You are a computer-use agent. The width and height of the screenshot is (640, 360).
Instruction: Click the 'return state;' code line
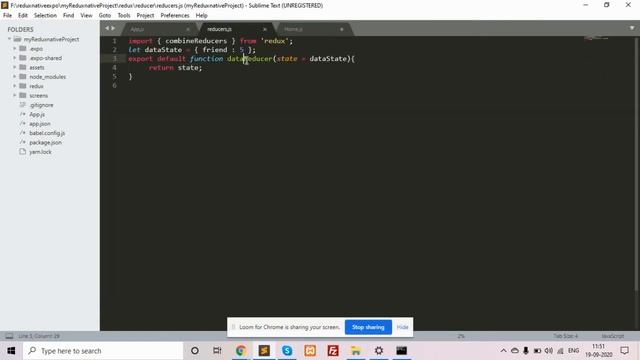click(x=176, y=68)
